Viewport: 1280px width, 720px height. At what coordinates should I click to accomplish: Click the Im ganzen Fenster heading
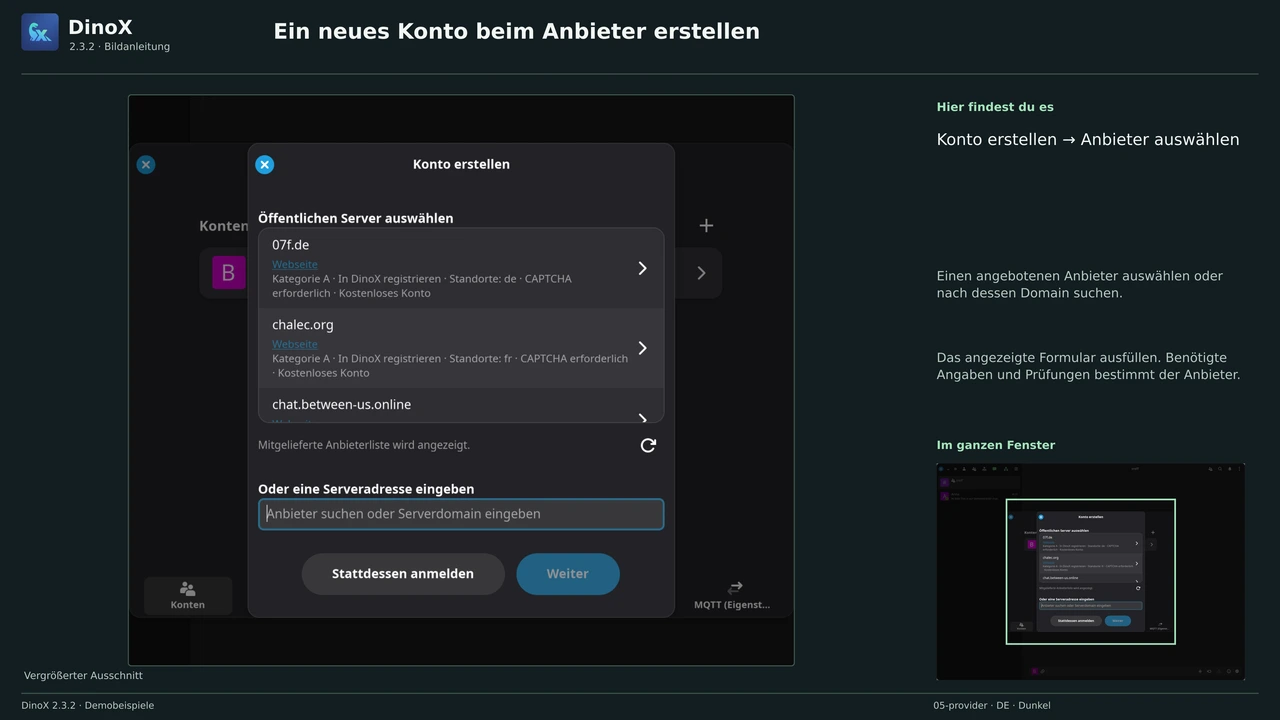coord(996,445)
